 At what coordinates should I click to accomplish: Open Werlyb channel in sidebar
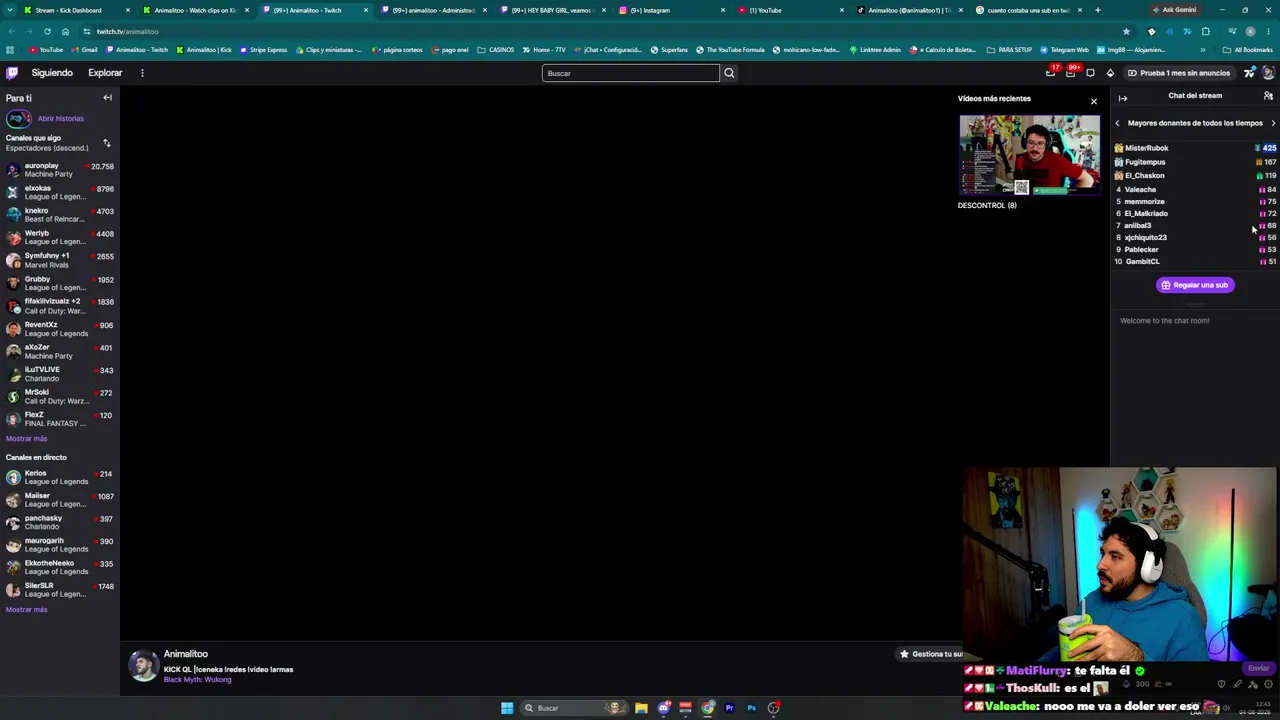60,237
